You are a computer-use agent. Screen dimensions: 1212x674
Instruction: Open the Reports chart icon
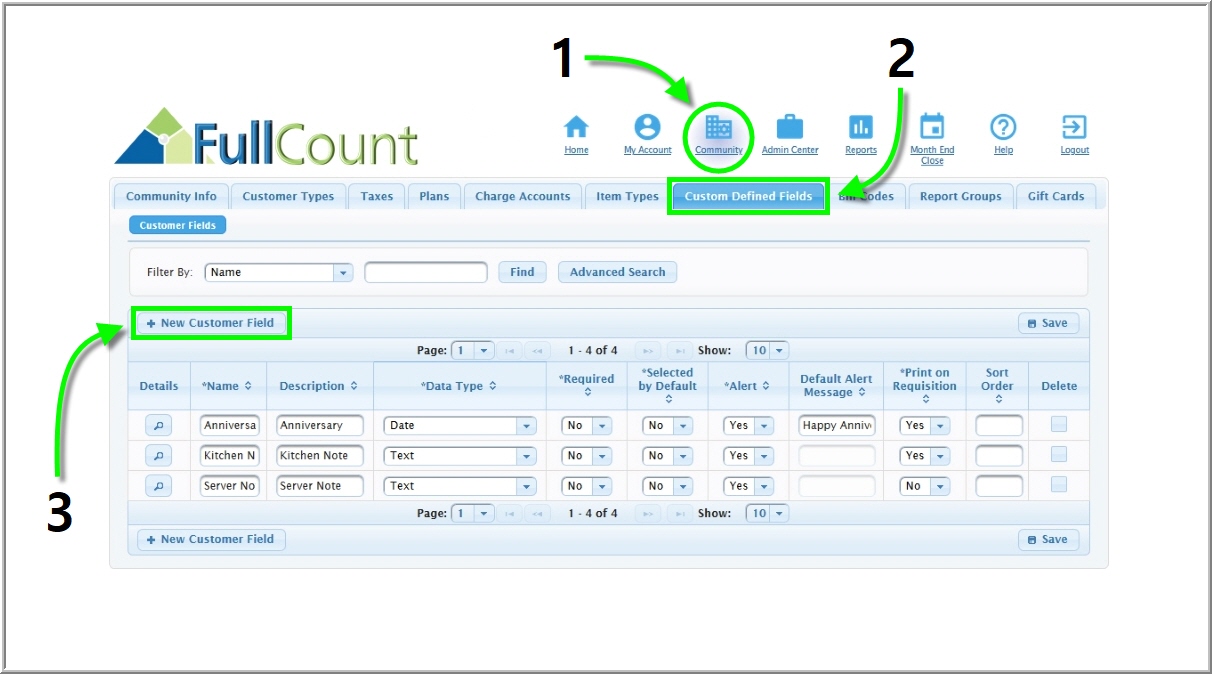tap(860, 128)
